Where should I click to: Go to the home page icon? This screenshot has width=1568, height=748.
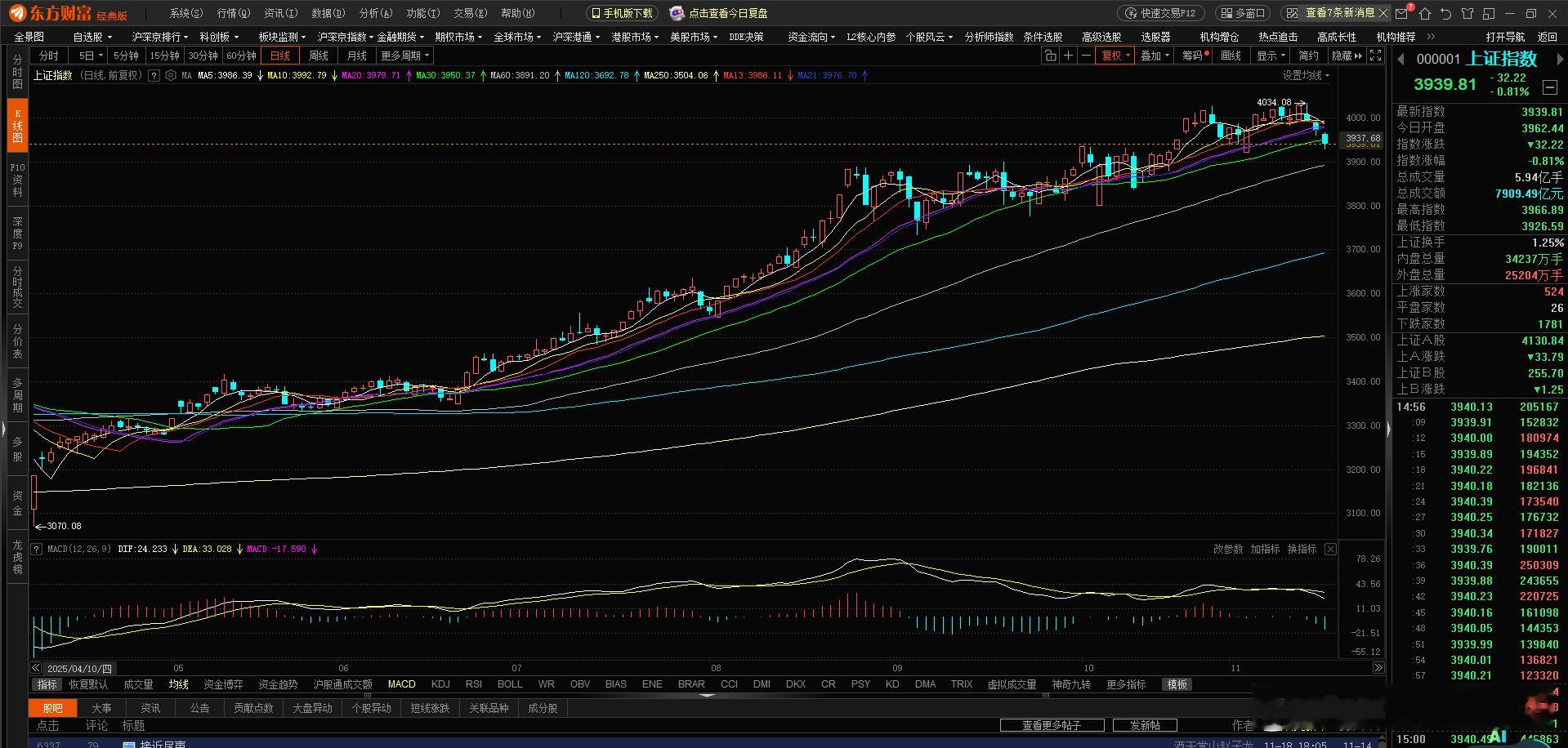click(1425, 13)
